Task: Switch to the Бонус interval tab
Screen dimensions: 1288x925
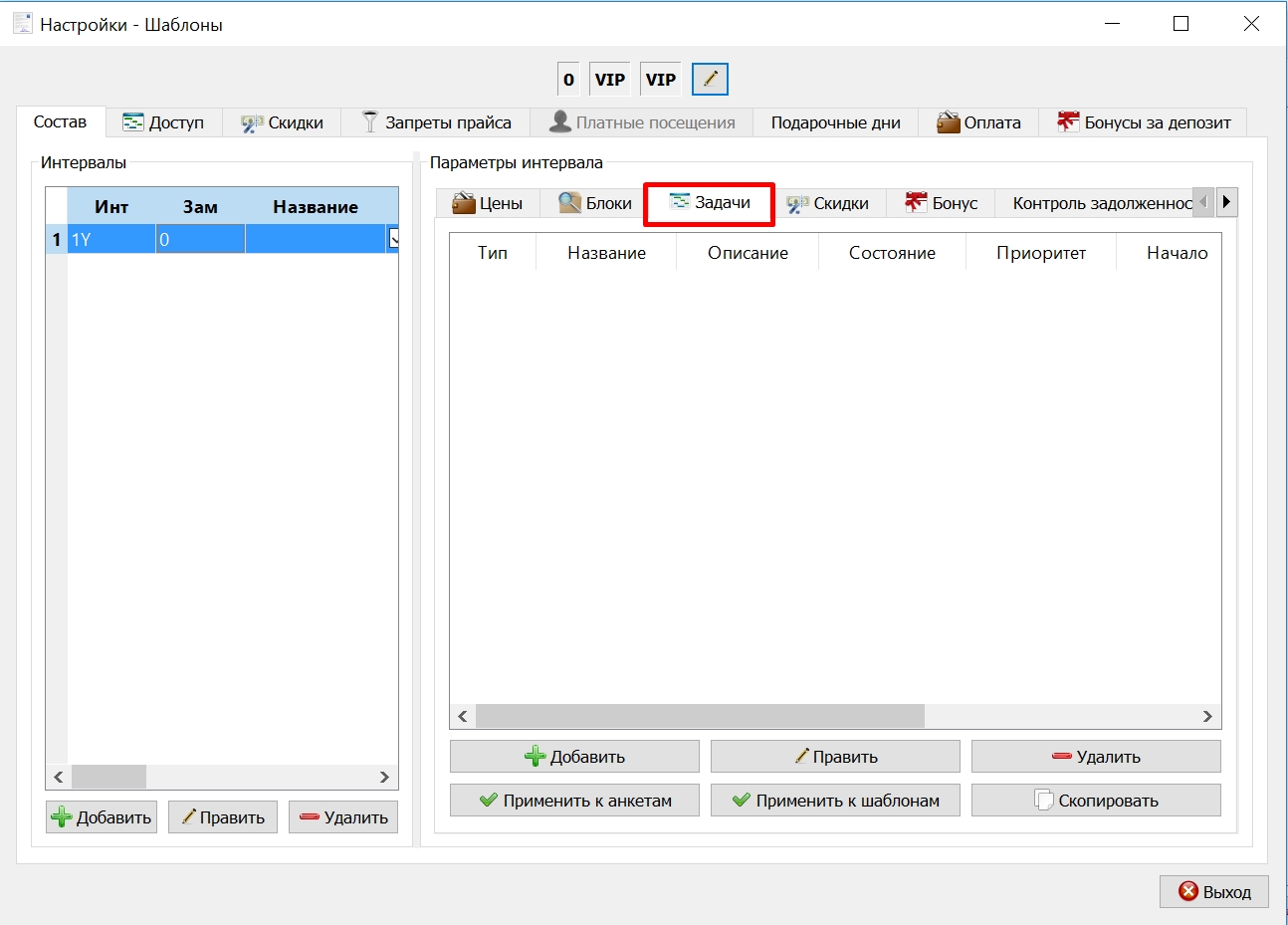Action: [x=941, y=203]
